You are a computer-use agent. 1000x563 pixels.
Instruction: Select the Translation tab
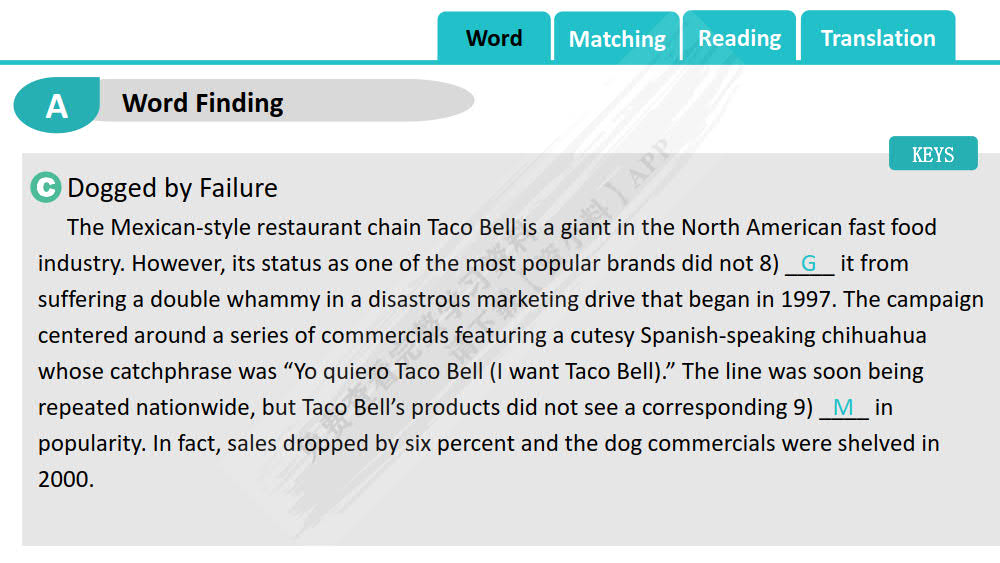pyautogui.click(x=878, y=38)
